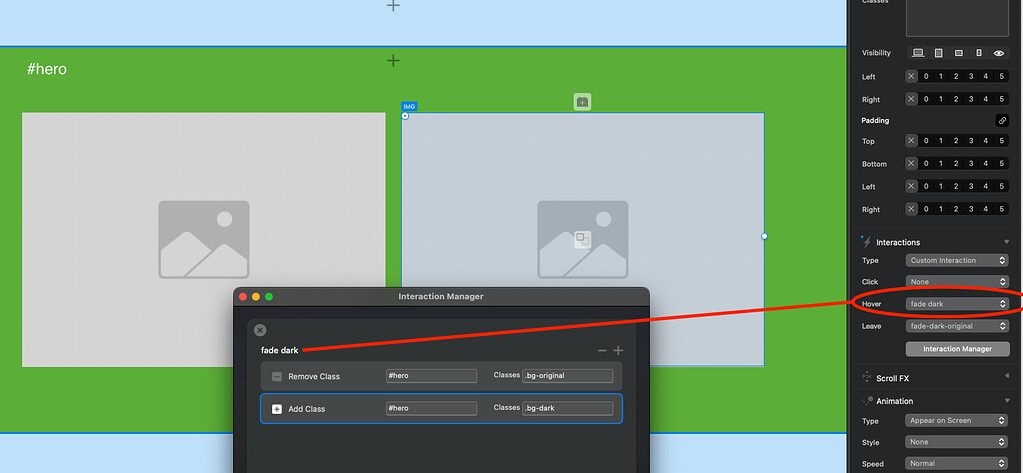Click the Add Class plus icon
Viewport: 1023px width, 473px height.
[x=277, y=409]
